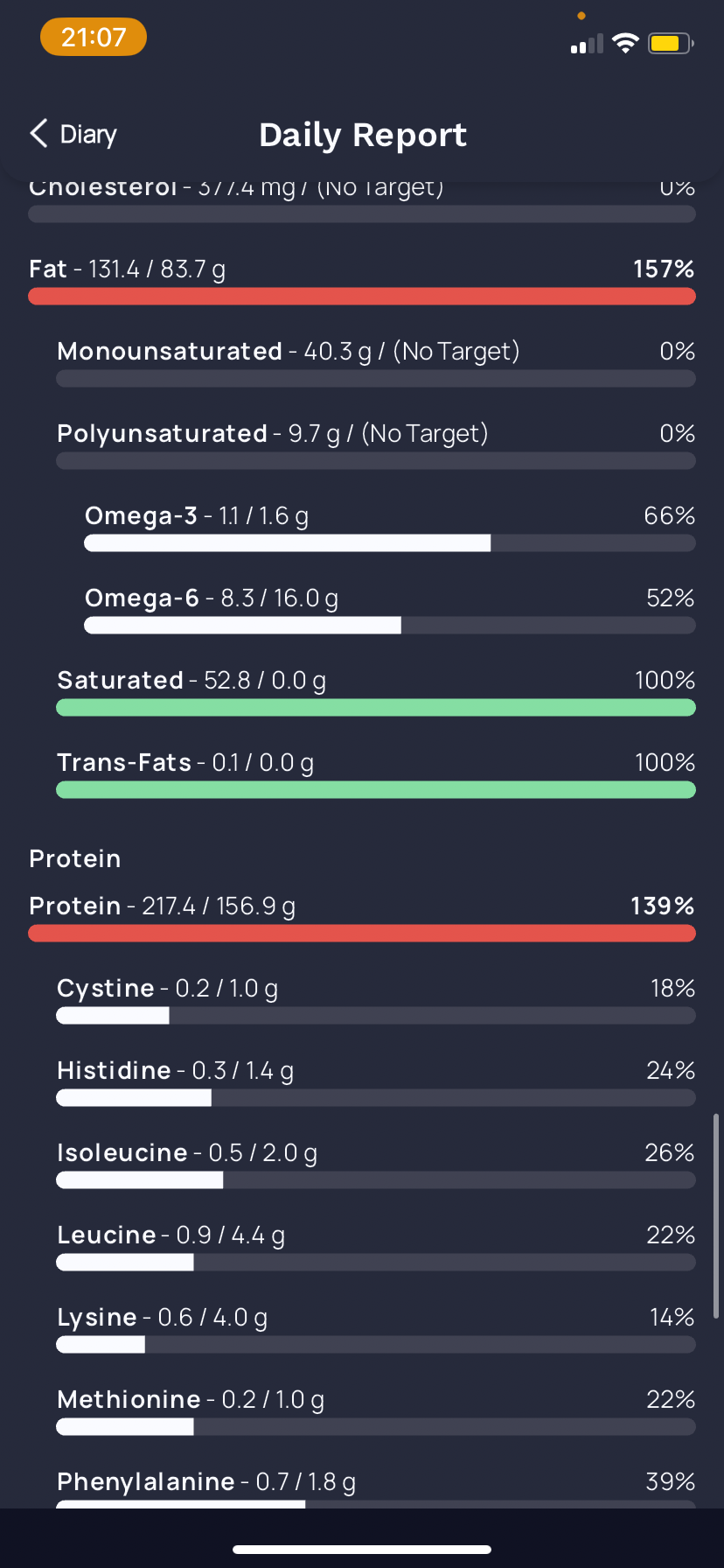Tap the Wi-Fi status icon
The height and width of the screenshot is (1568, 724).
pyautogui.click(x=625, y=43)
